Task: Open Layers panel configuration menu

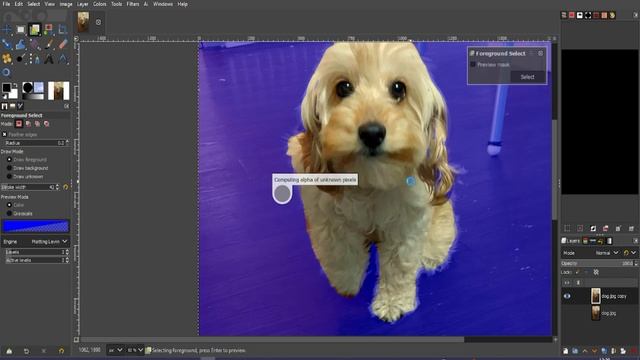Action: coord(636,241)
